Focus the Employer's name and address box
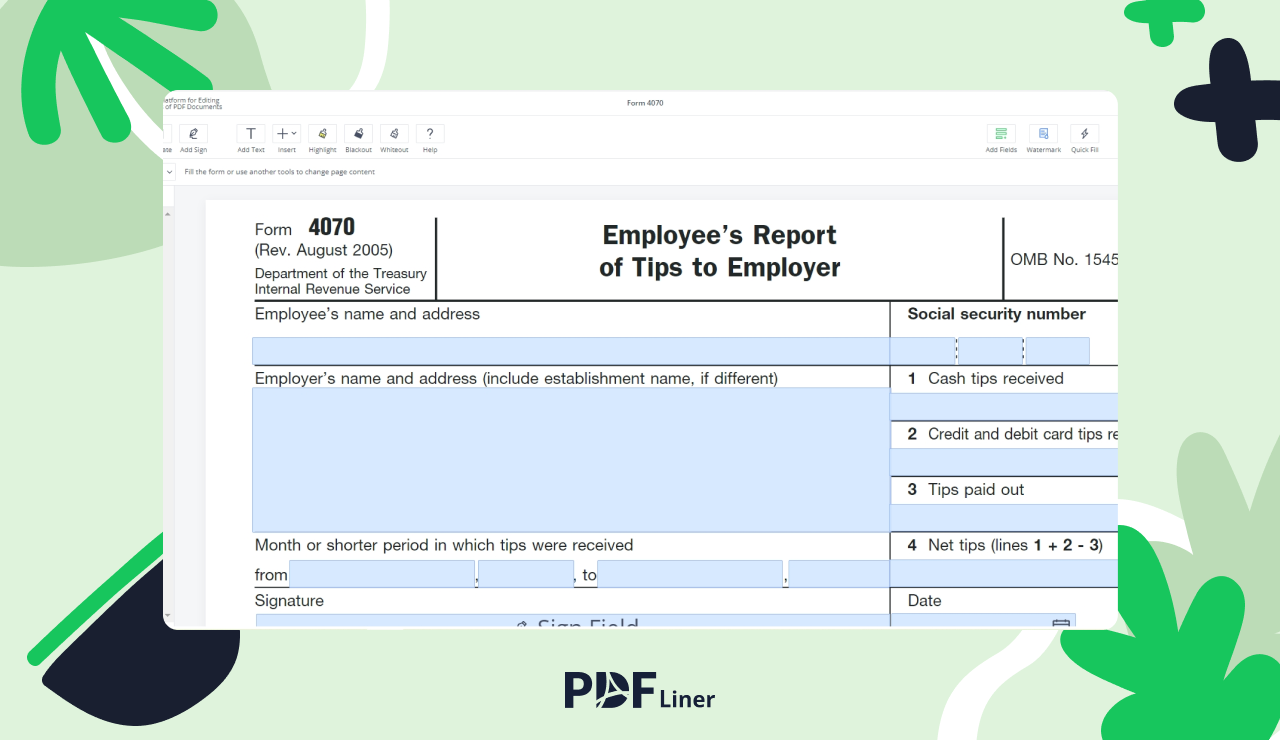Screen dimensions: 1280x740 tap(570, 459)
